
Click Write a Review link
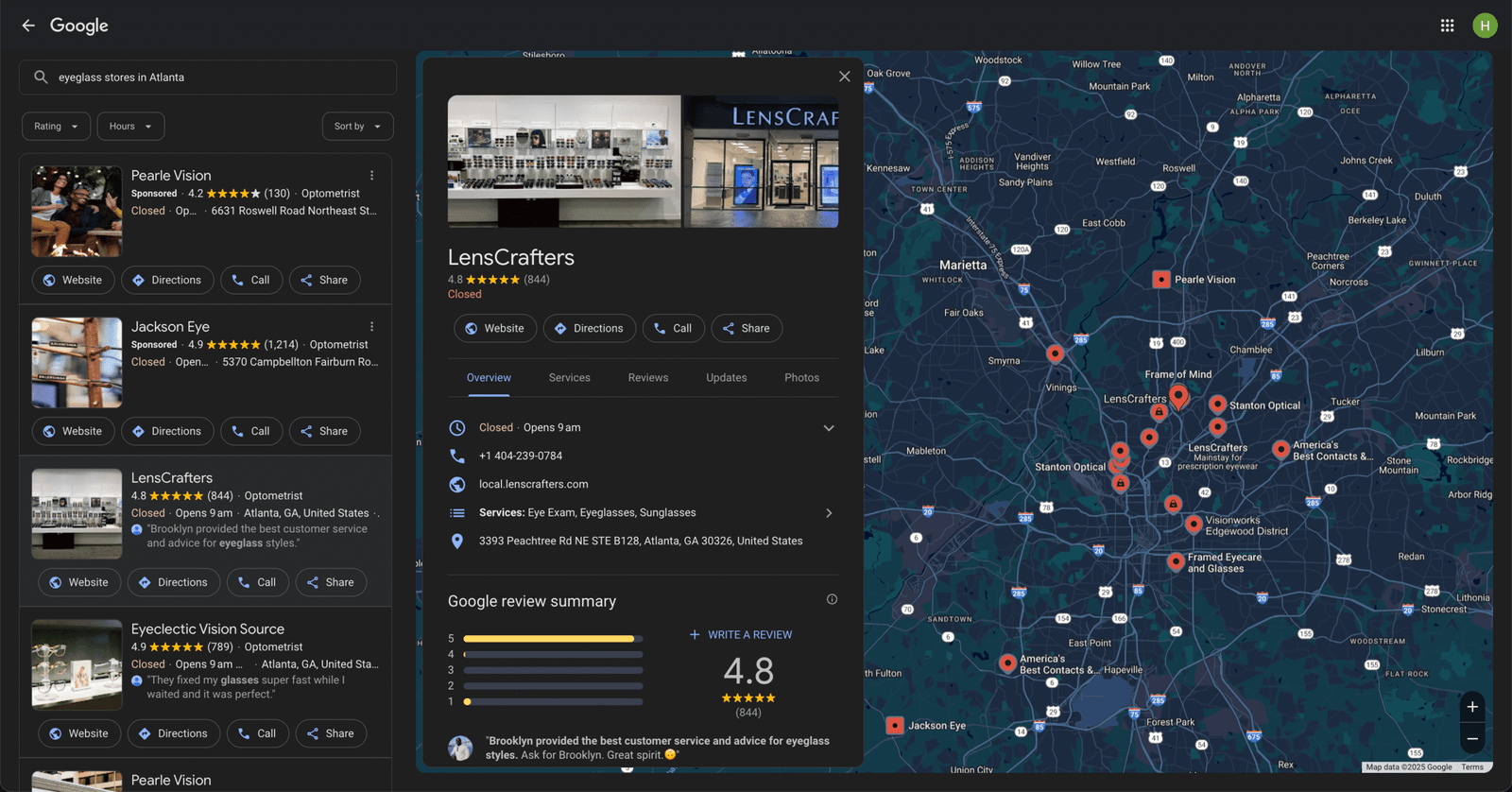[741, 635]
